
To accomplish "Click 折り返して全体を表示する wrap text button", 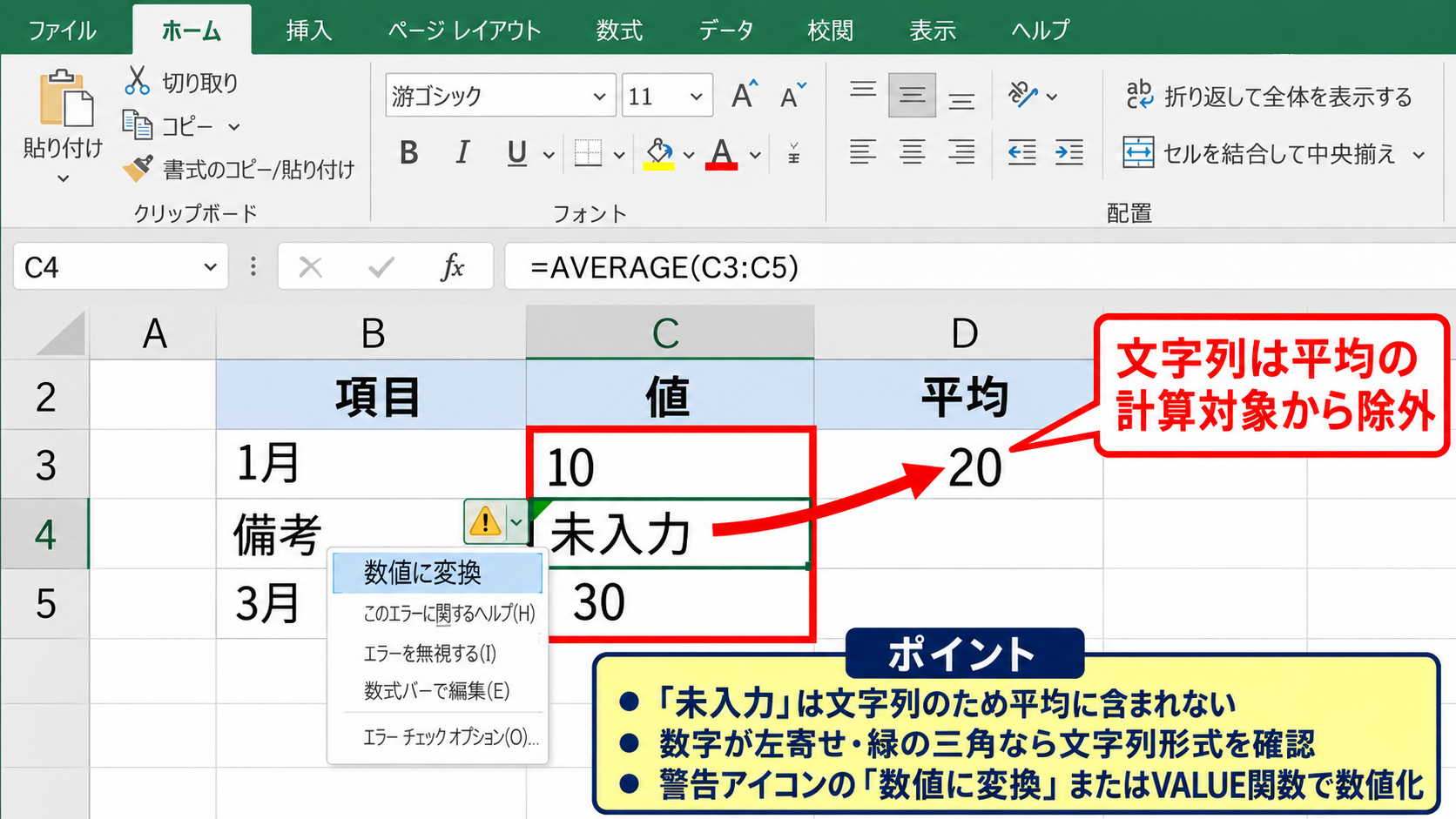I will click(1268, 96).
